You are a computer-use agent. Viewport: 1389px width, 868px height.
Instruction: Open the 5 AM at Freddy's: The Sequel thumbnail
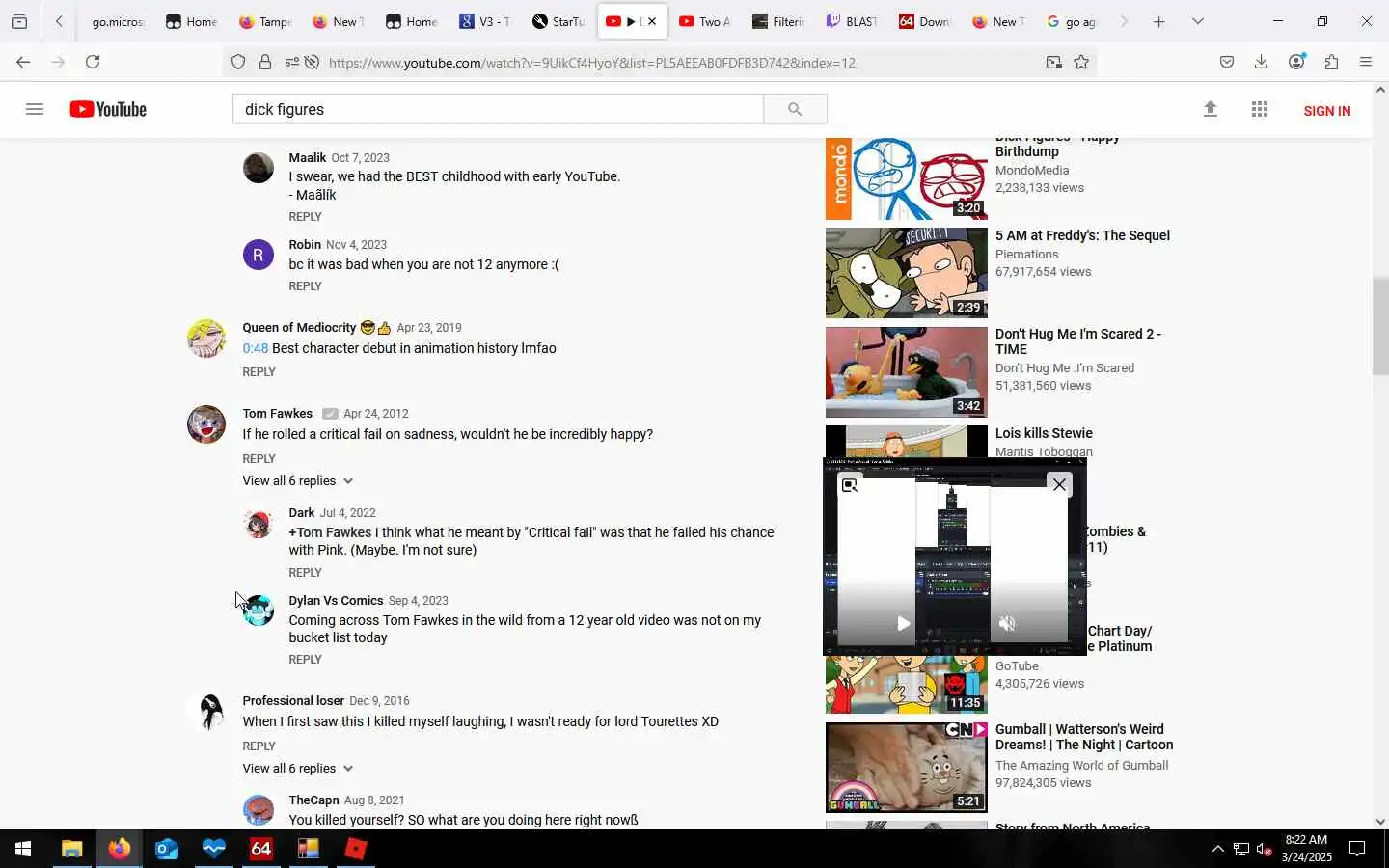[x=906, y=273]
